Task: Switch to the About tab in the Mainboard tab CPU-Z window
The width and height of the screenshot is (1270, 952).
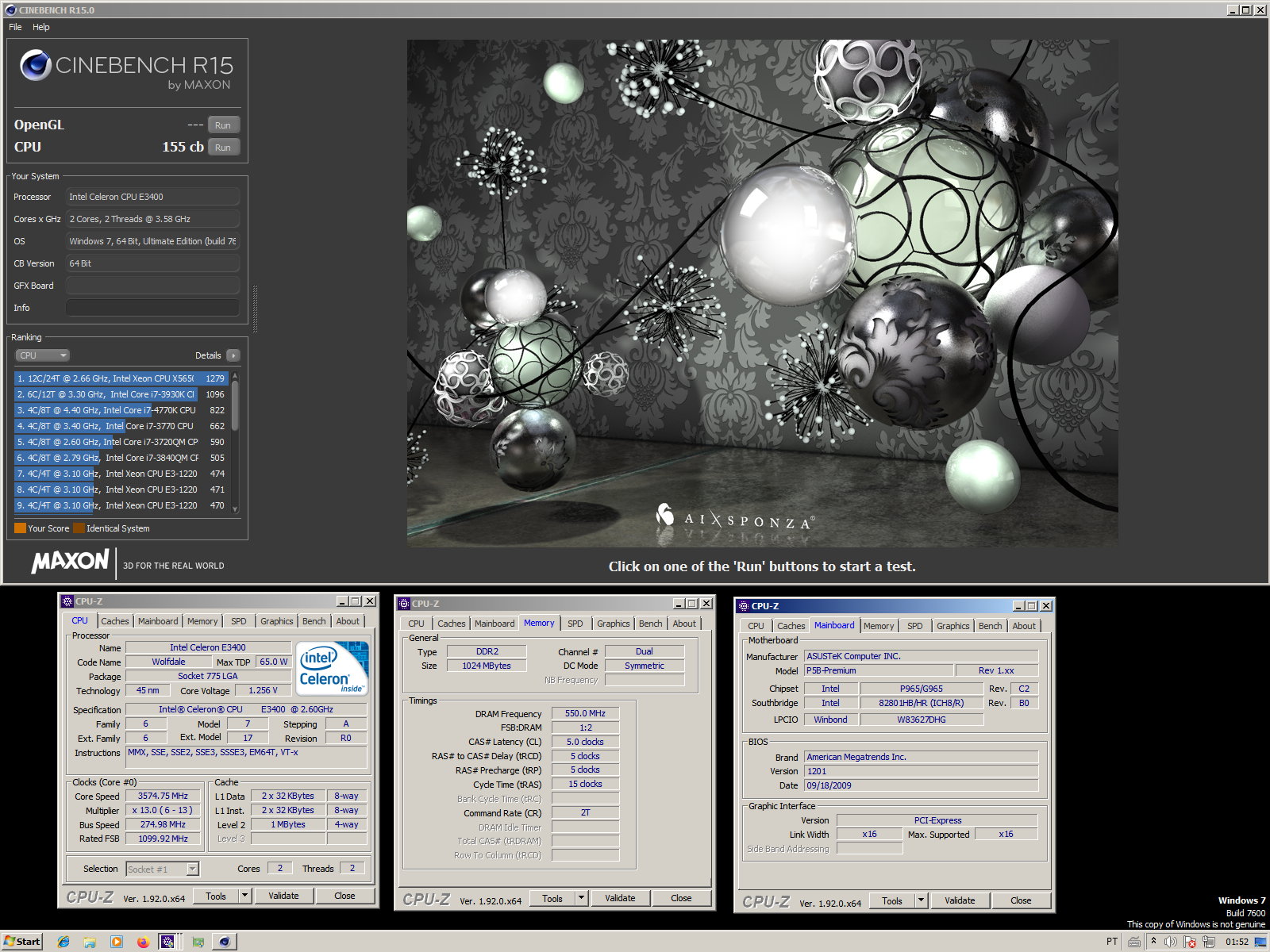Action: 1024,626
